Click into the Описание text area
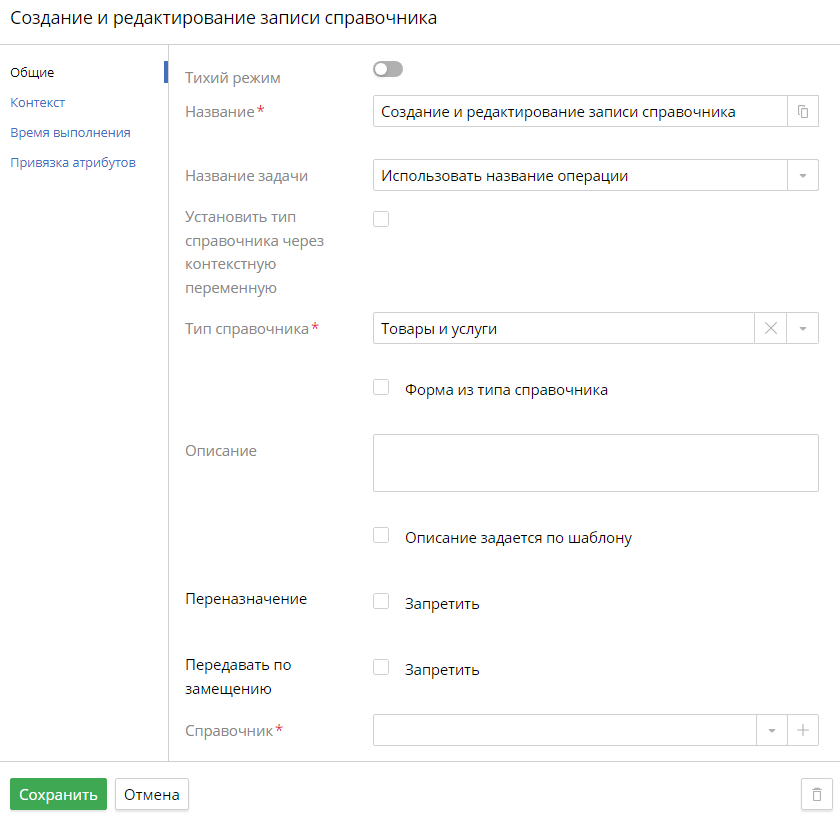 click(596, 463)
